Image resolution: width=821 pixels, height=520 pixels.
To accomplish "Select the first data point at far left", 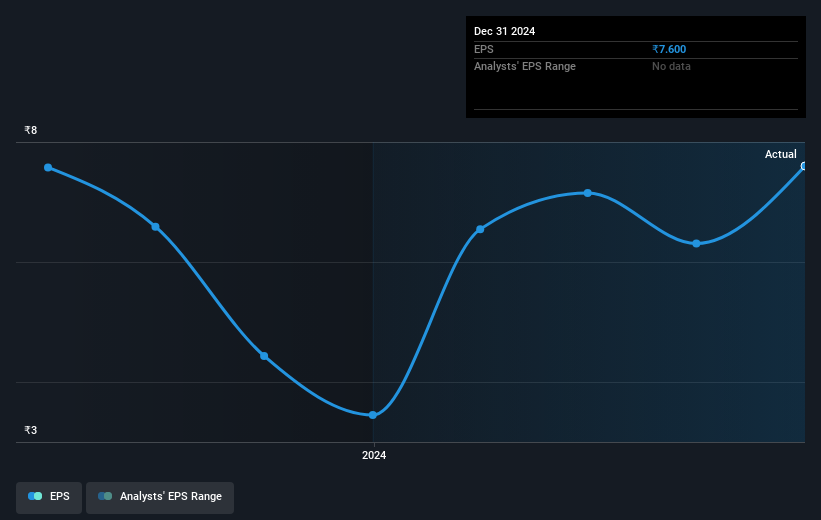I will (x=48, y=168).
